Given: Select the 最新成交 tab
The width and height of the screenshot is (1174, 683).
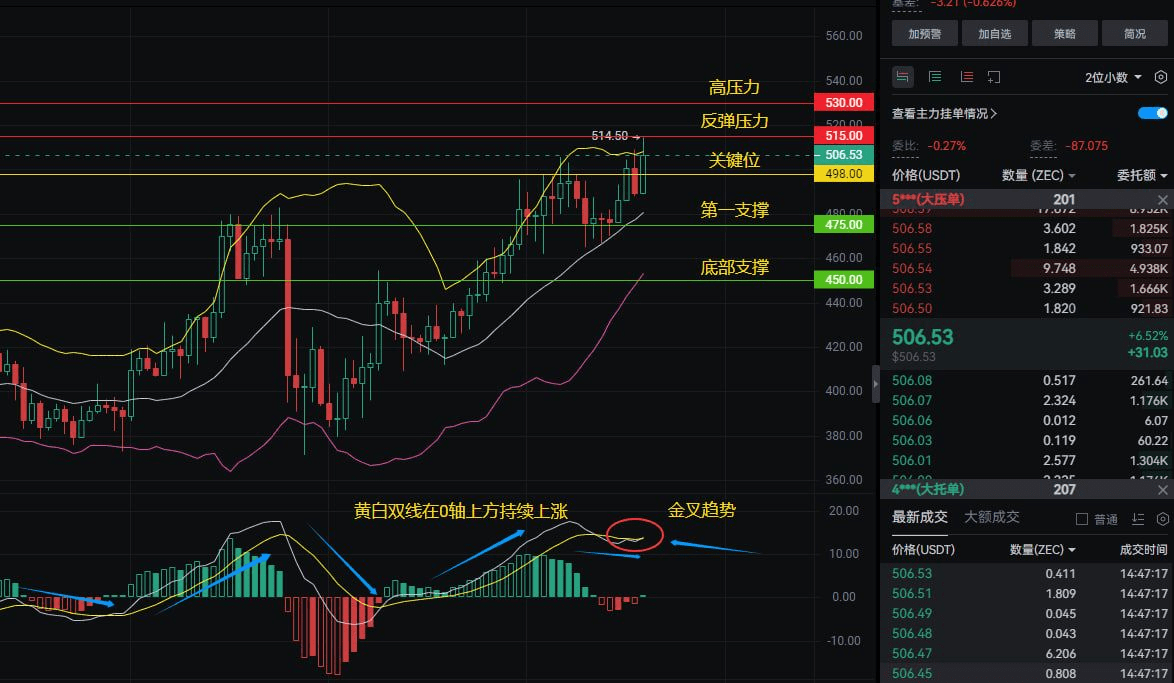Looking at the screenshot, I should click(x=919, y=517).
